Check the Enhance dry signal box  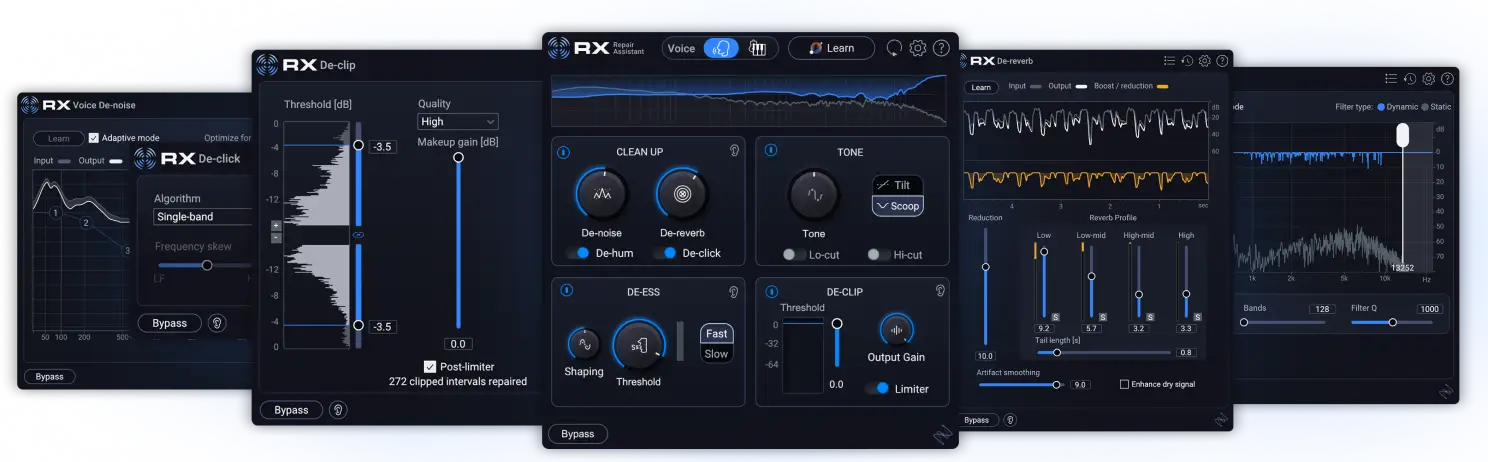[x=1124, y=384]
